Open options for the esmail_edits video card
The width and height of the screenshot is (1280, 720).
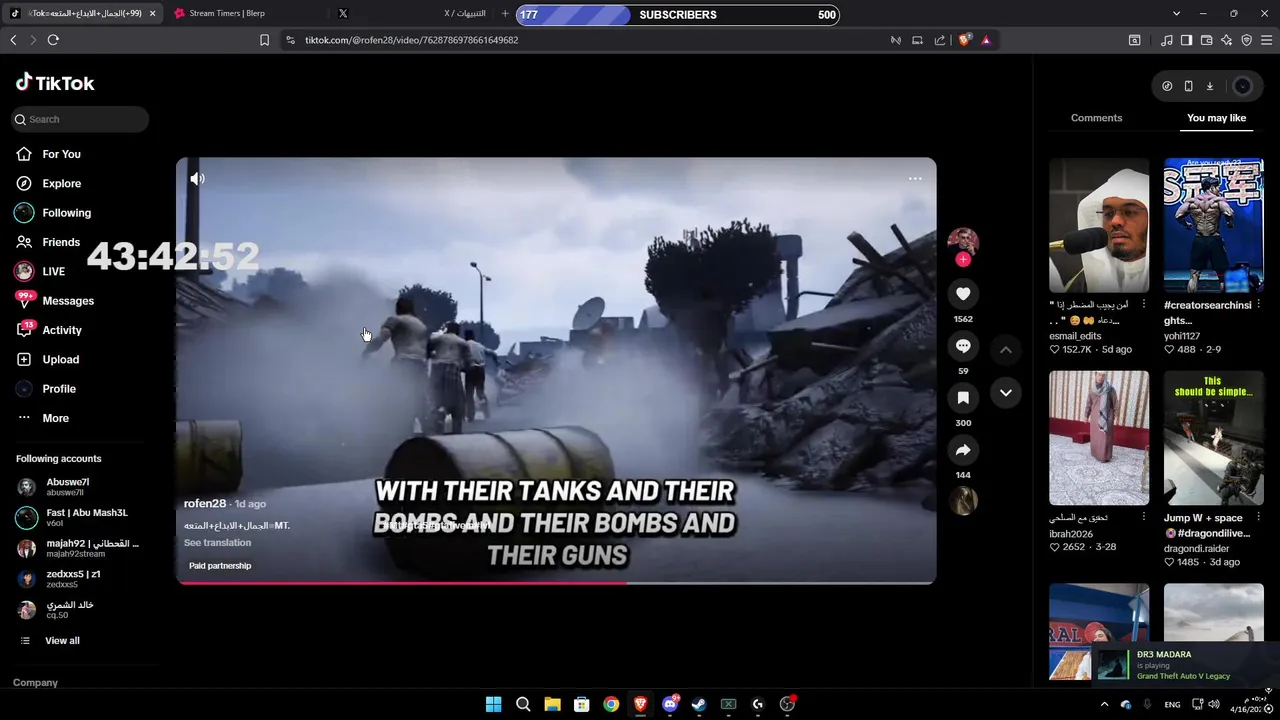click(1144, 305)
